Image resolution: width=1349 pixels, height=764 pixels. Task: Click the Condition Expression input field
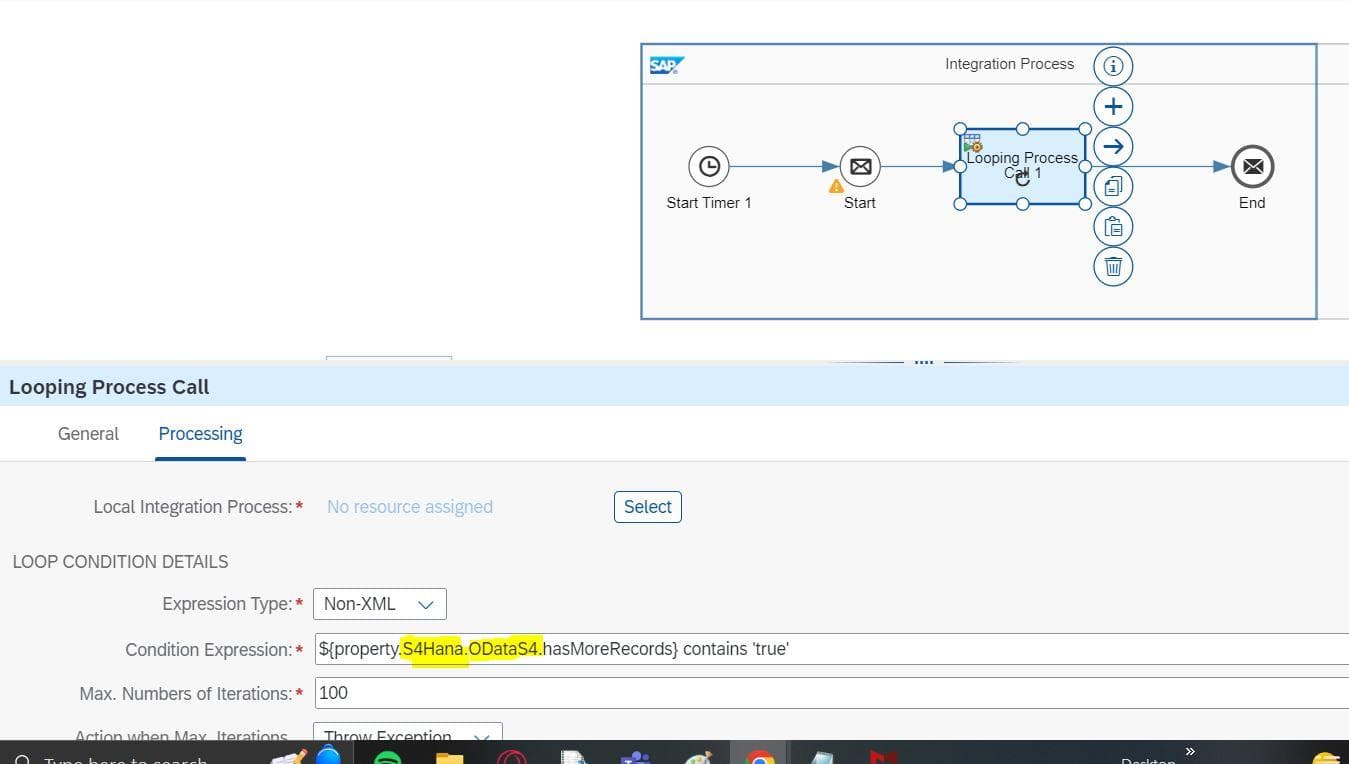tap(830, 649)
